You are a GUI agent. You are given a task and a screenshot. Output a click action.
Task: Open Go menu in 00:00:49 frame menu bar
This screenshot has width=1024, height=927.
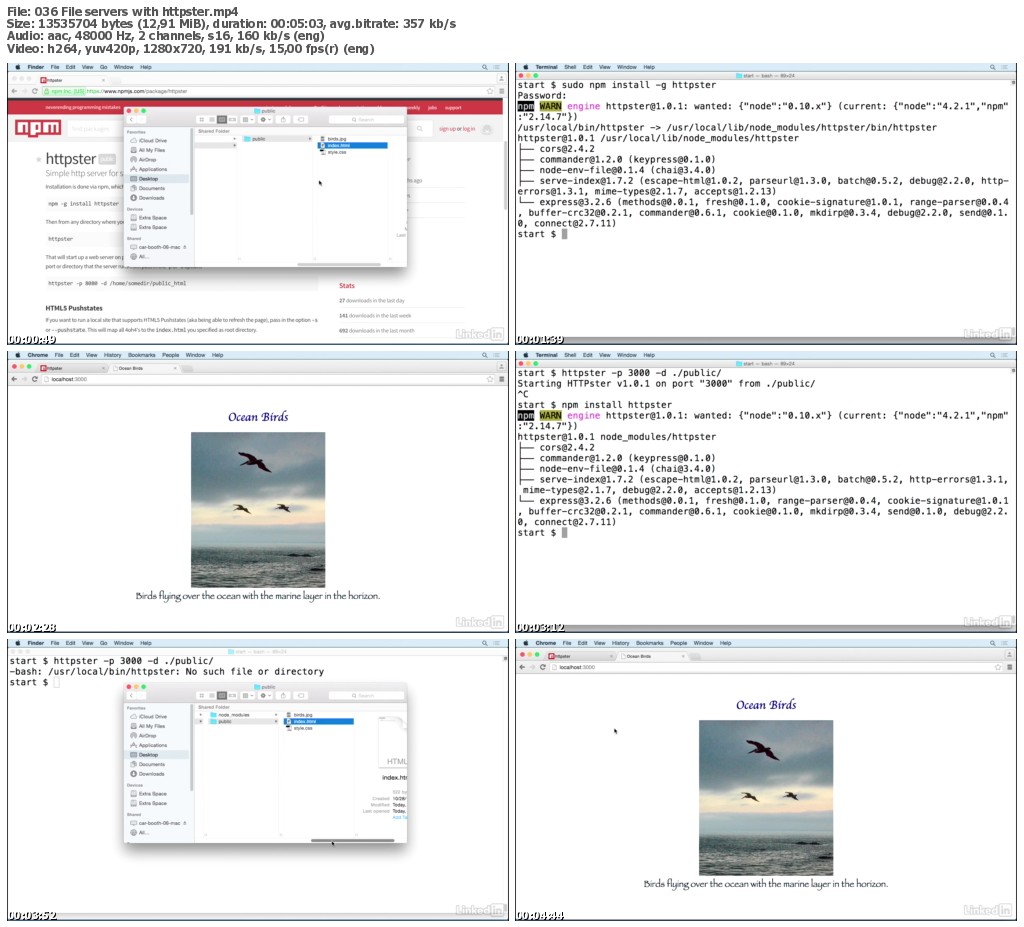pyautogui.click(x=103, y=67)
